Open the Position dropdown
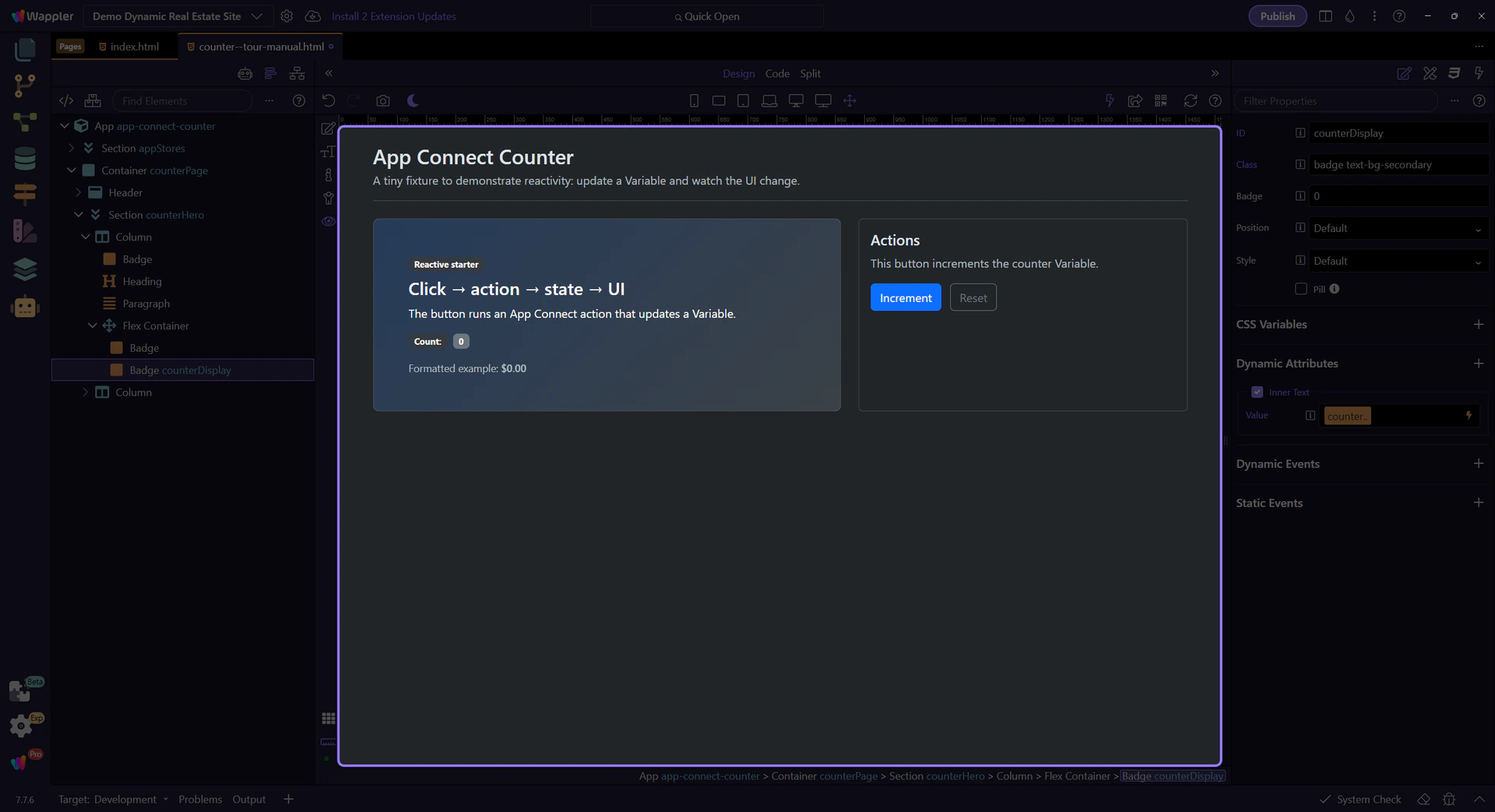Image resolution: width=1495 pixels, height=812 pixels. coord(1398,228)
